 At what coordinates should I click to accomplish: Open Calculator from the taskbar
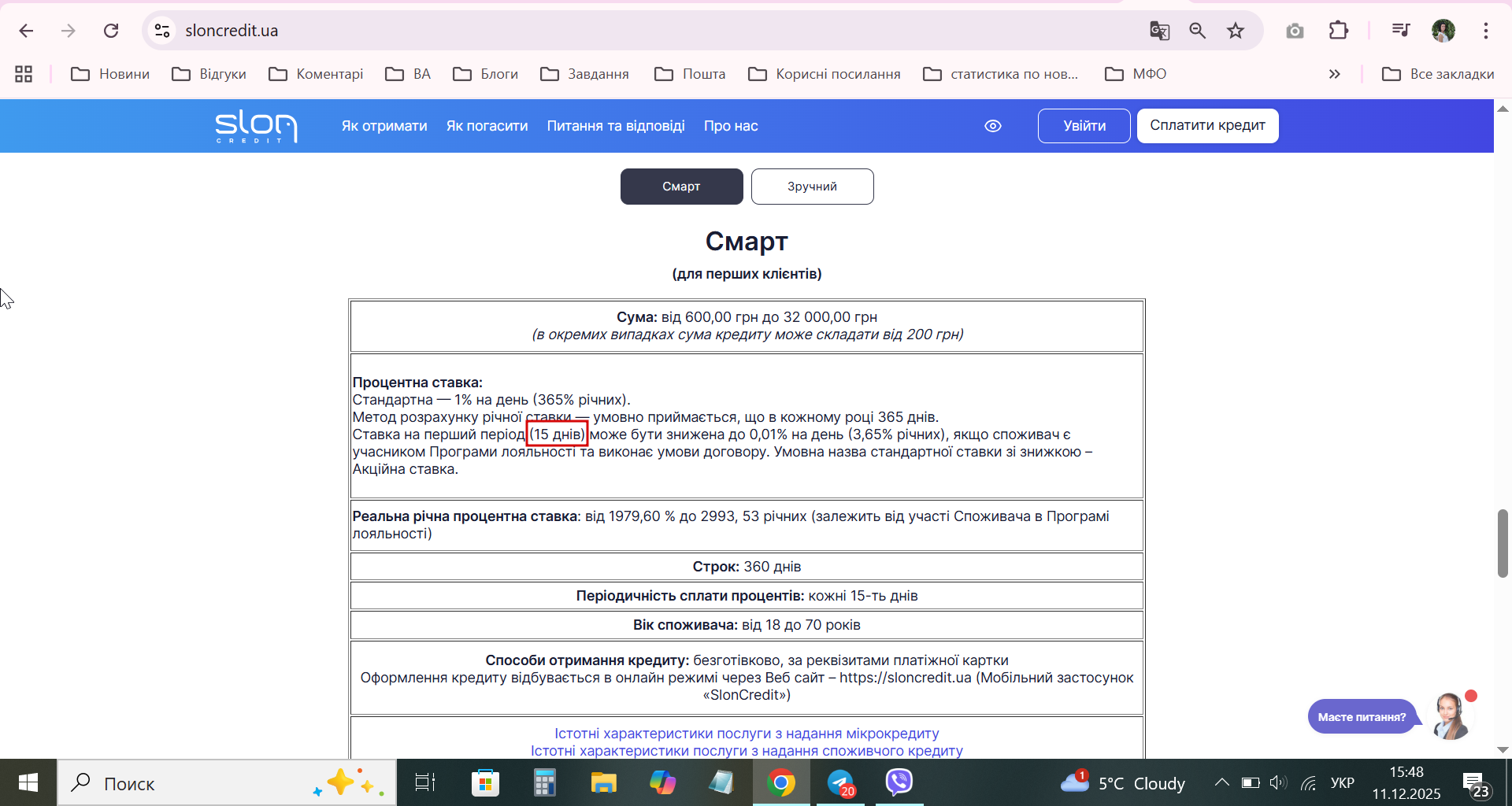coord(544,782)
